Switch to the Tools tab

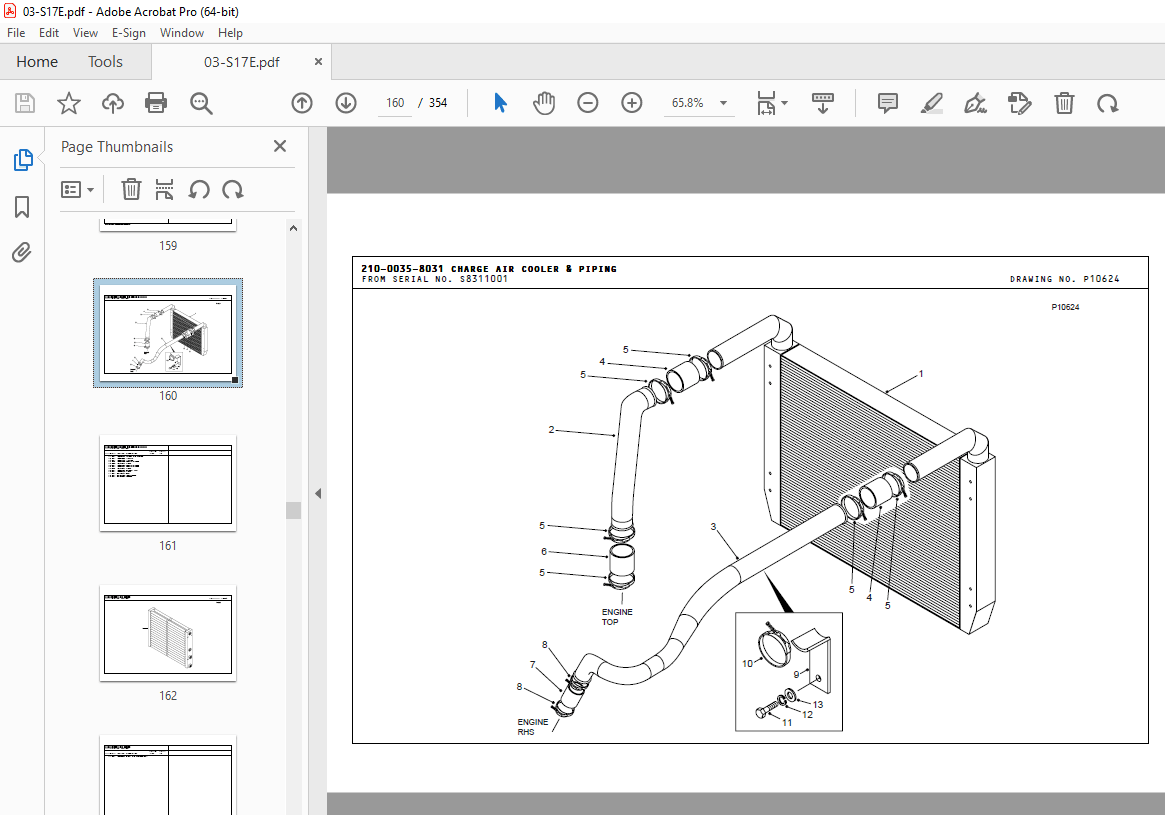105,61
